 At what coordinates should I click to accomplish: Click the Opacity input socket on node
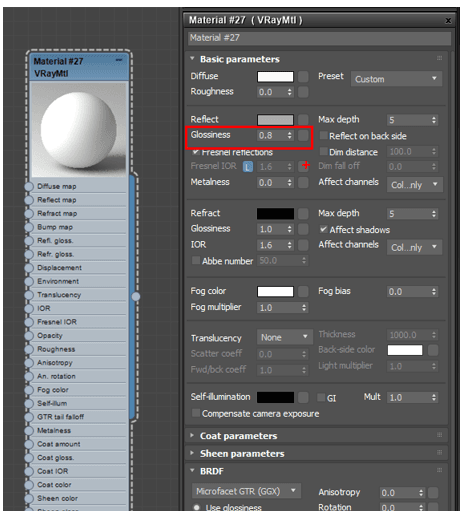29,336
